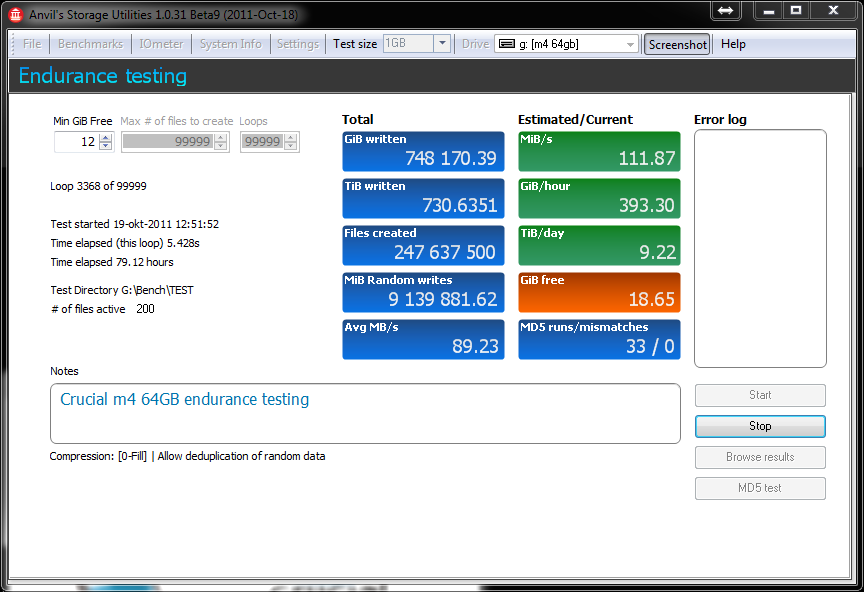Click the MD5 test button
The width and height of the screenshot is (864, 592).
point(760,488)
